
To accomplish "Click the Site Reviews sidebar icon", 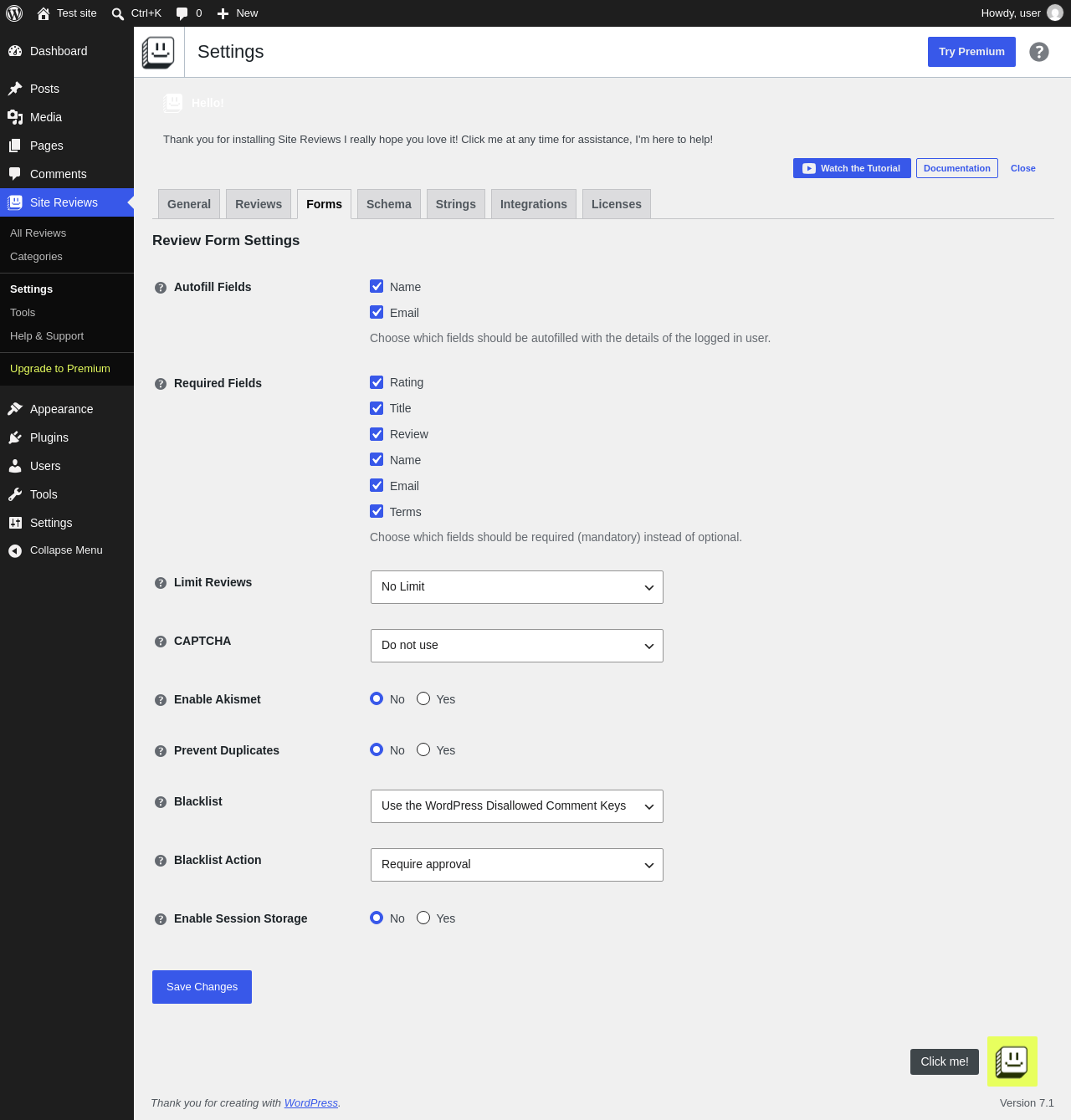I will [15, 202].
